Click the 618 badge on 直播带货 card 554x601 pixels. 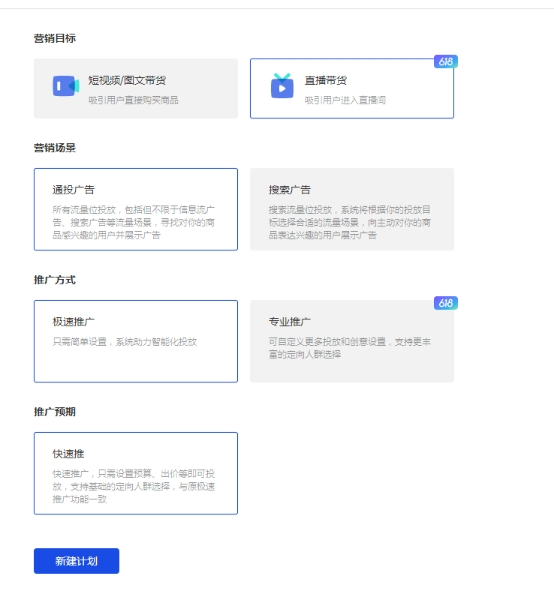(x=446, y=61)
